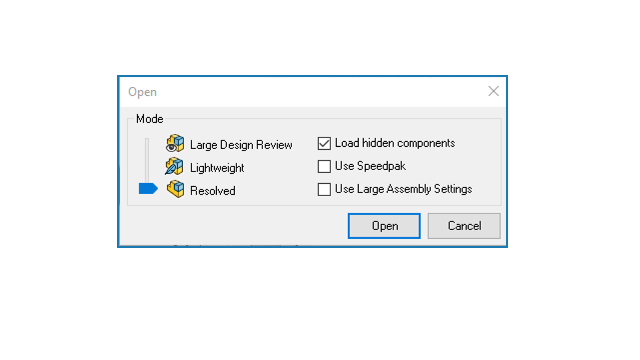Set slider track to Lightweight level
The image size is (640, 360).
[x=147, y=167]
